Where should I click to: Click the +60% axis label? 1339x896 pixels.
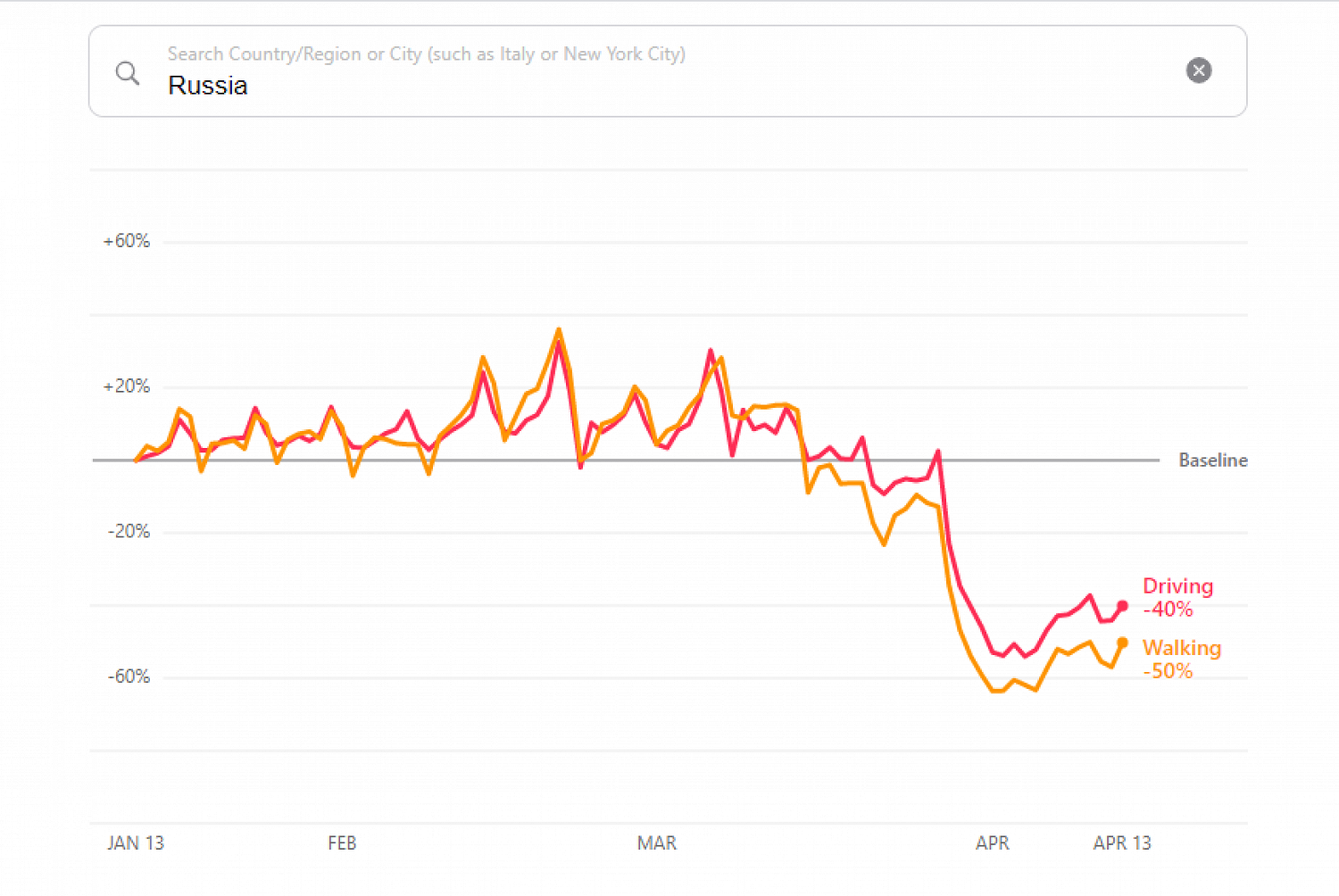tap(127, 241)
